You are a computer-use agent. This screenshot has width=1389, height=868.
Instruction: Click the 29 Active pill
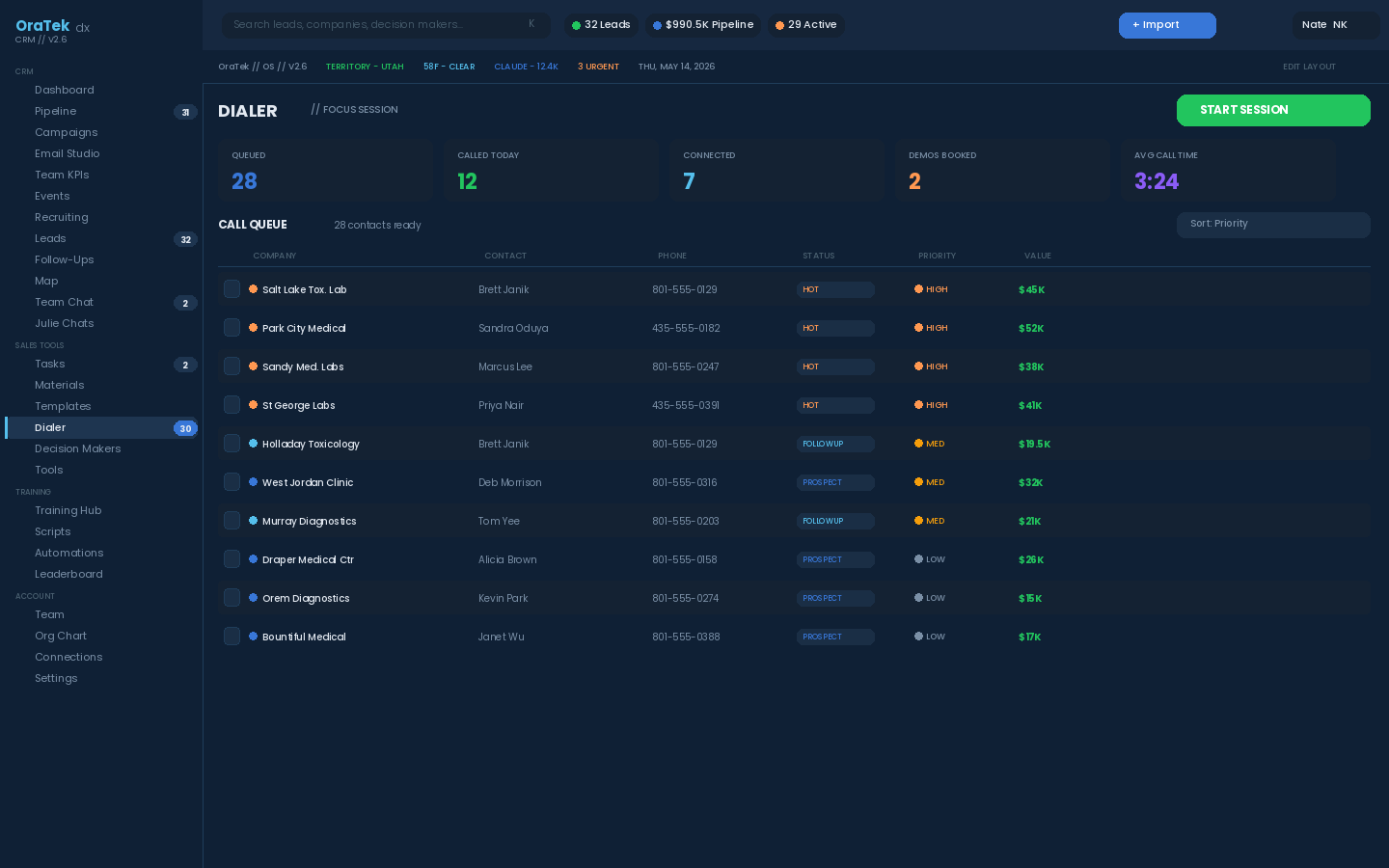[x=806, y=25]
